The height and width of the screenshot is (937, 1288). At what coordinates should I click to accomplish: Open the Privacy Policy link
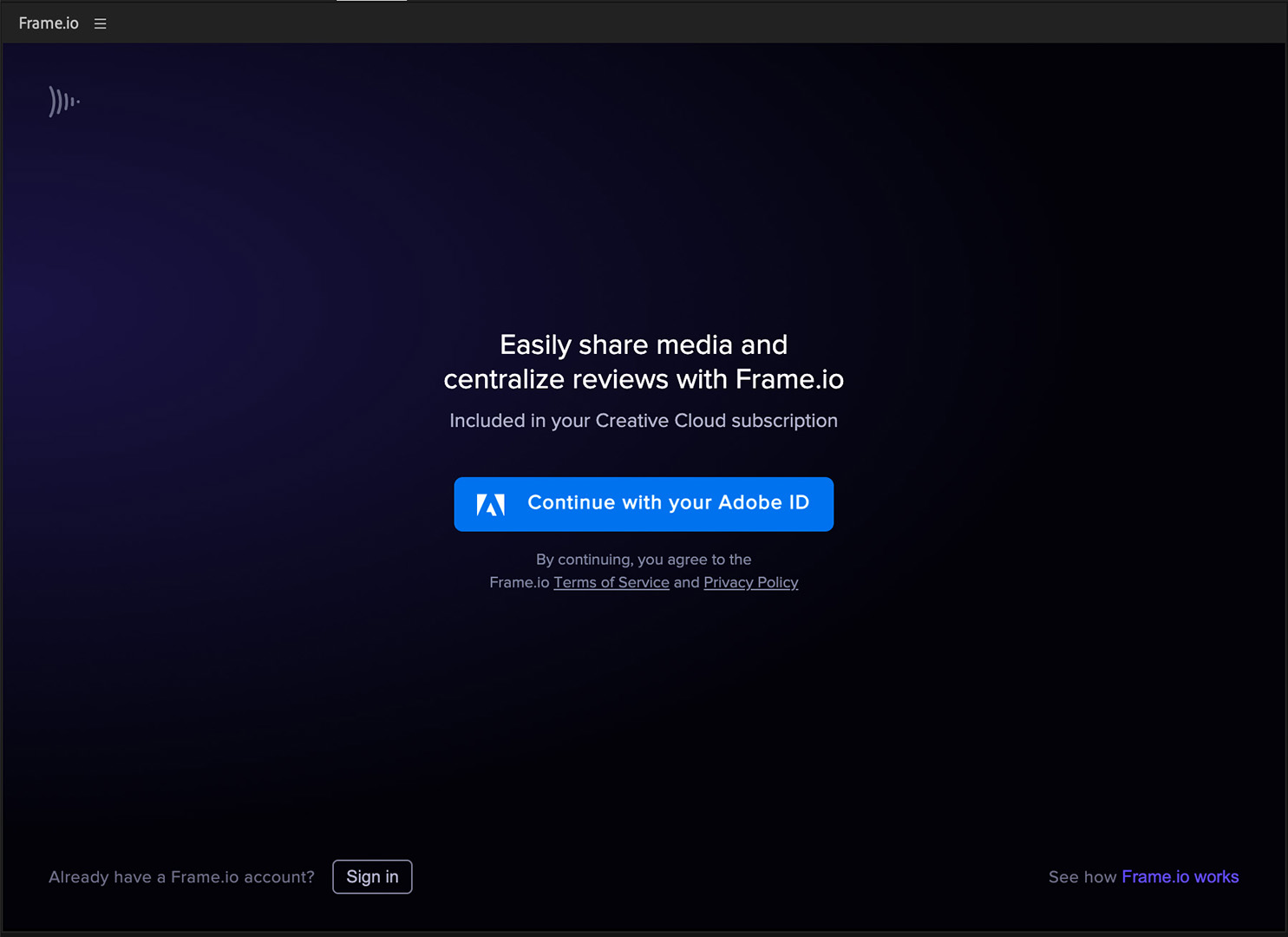750,582
